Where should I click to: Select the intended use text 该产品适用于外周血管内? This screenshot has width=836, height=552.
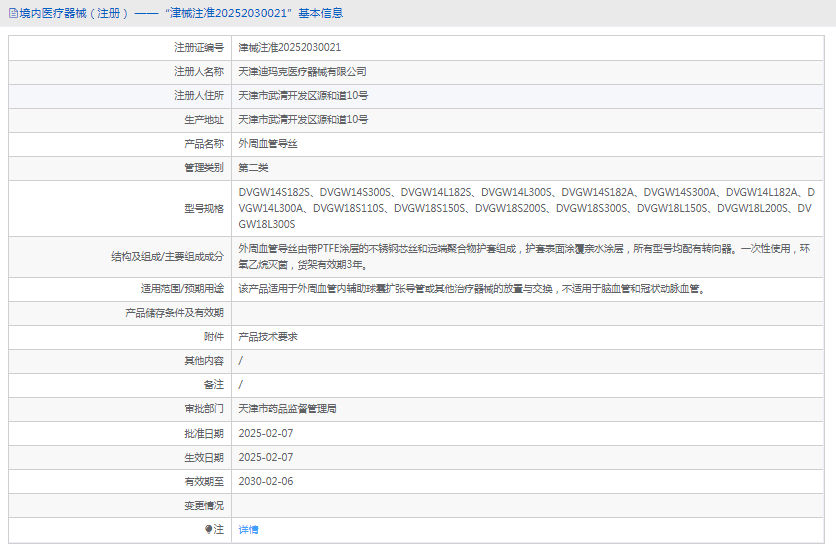(x=472, y=289)
